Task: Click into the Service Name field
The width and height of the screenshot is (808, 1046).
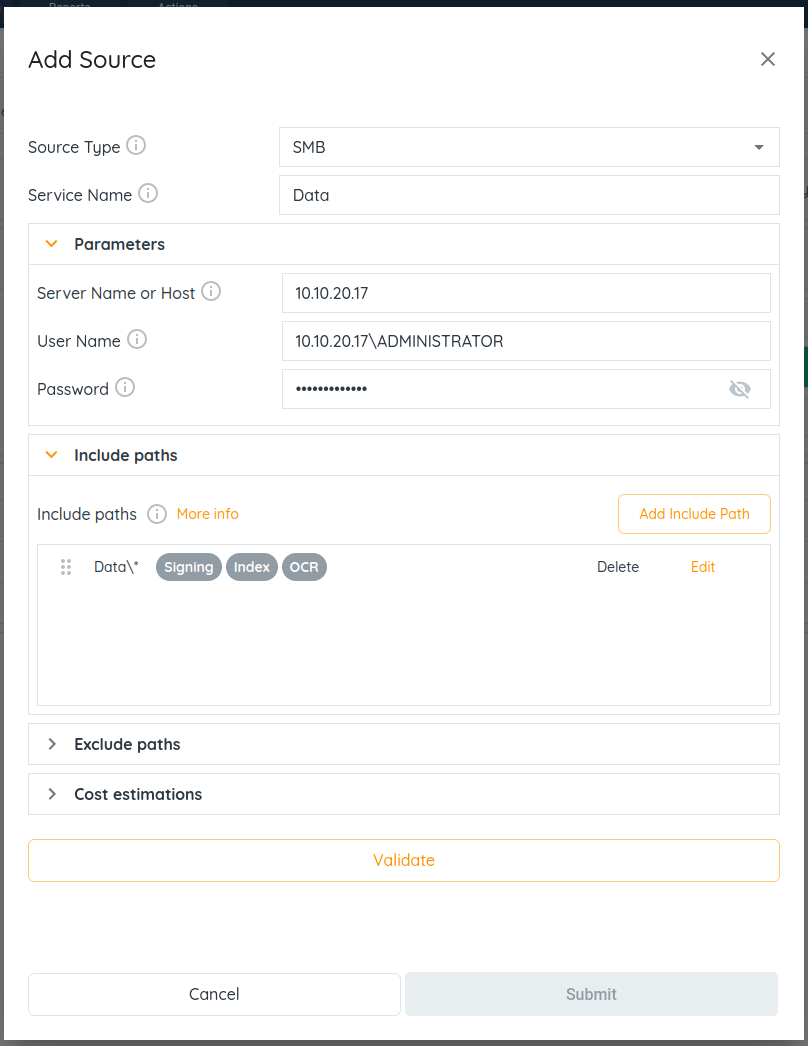Action: [x=529, y=195]
